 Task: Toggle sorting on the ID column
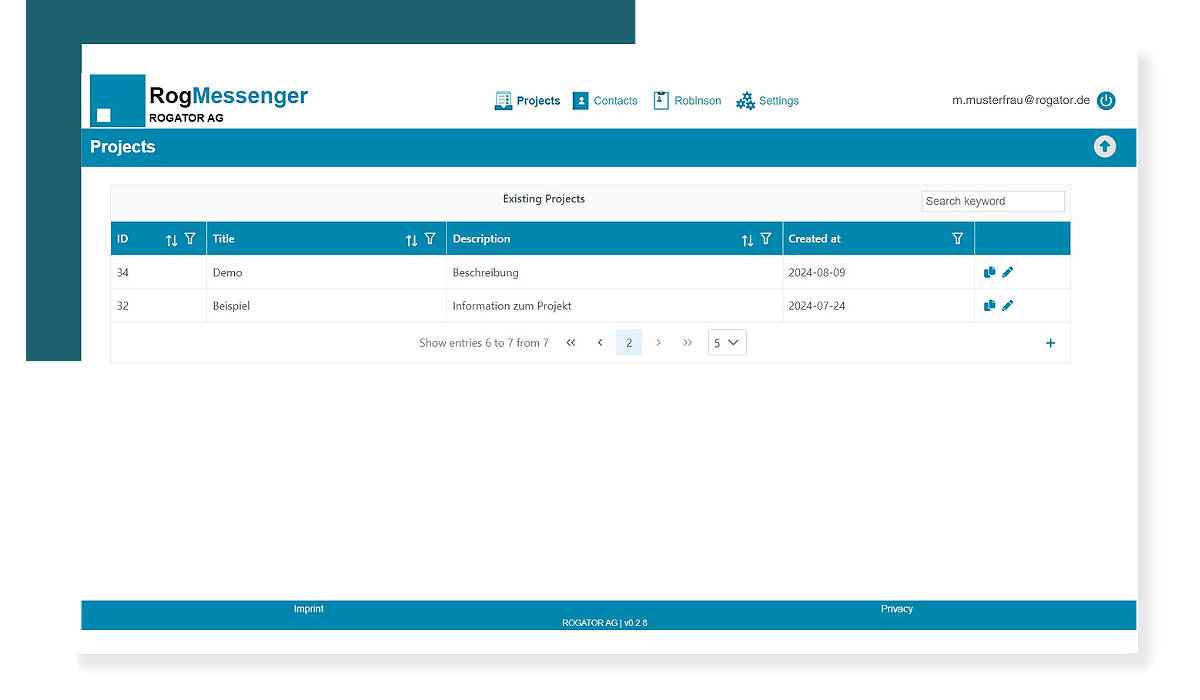pyautogui.click(x=173, y=238)
